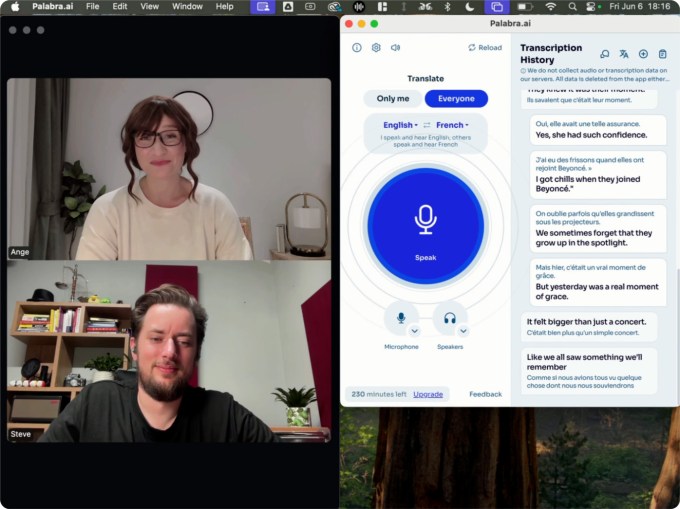Click the Reload button
Screen dimensions: 680x509
(x=485, y=48)
